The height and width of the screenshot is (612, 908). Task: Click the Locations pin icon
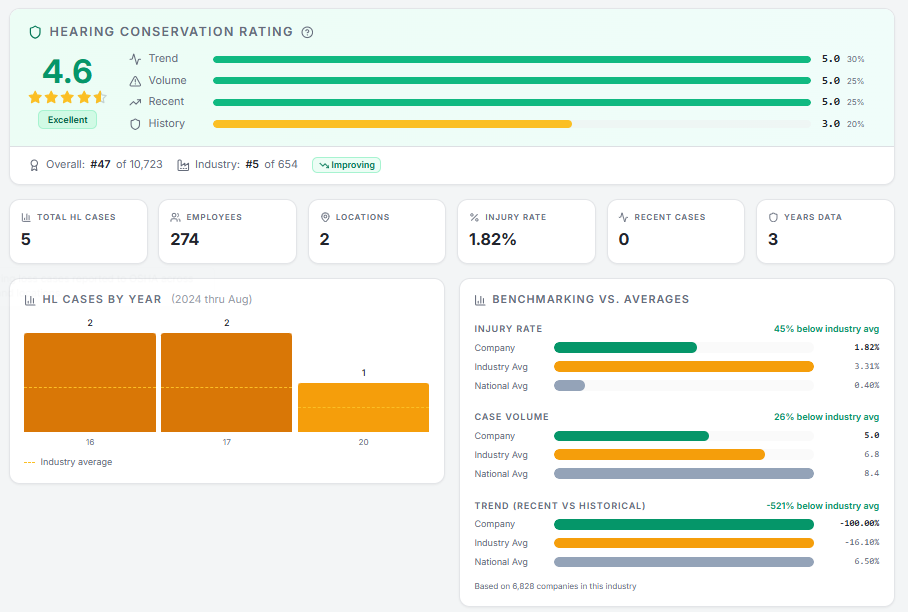click(x=325, y=217)
